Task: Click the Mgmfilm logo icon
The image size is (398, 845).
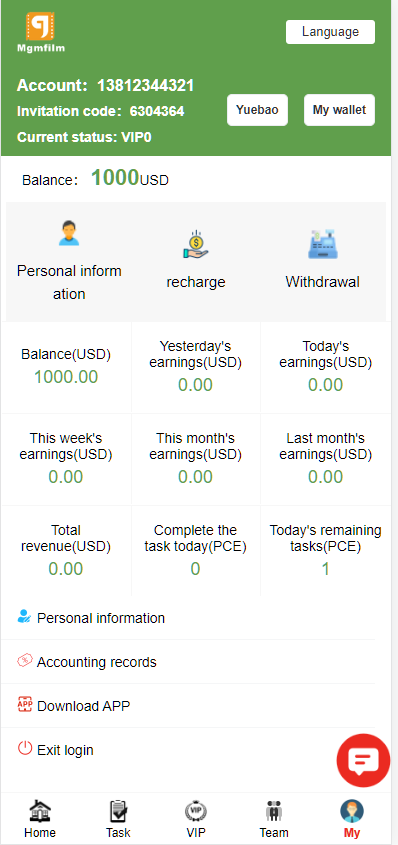Action: (x=40, y=26)
